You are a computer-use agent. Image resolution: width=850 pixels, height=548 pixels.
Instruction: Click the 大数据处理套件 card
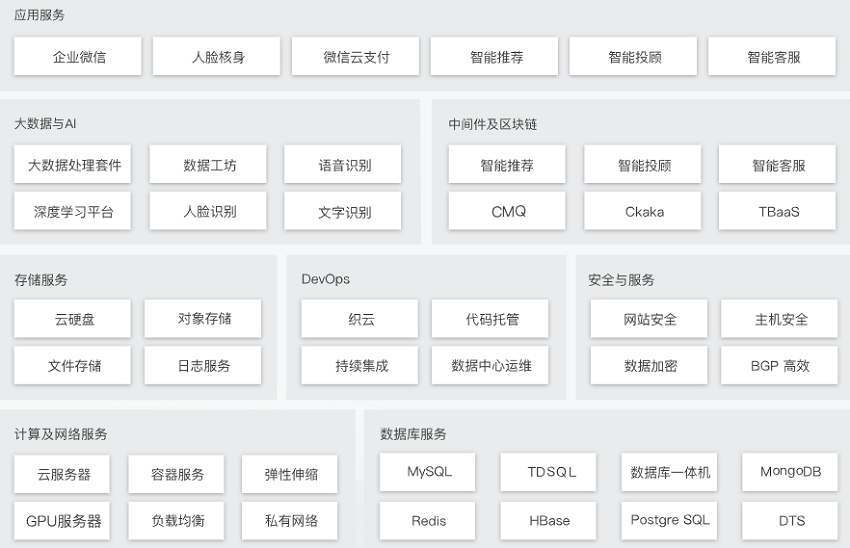coord(73,164)
